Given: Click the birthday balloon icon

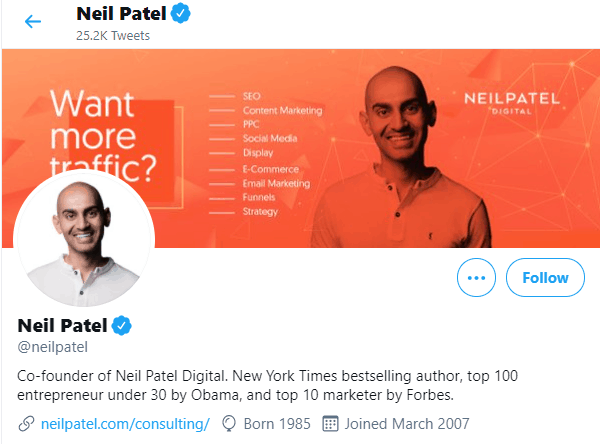Looking at the screenshot, I should 228,423.
